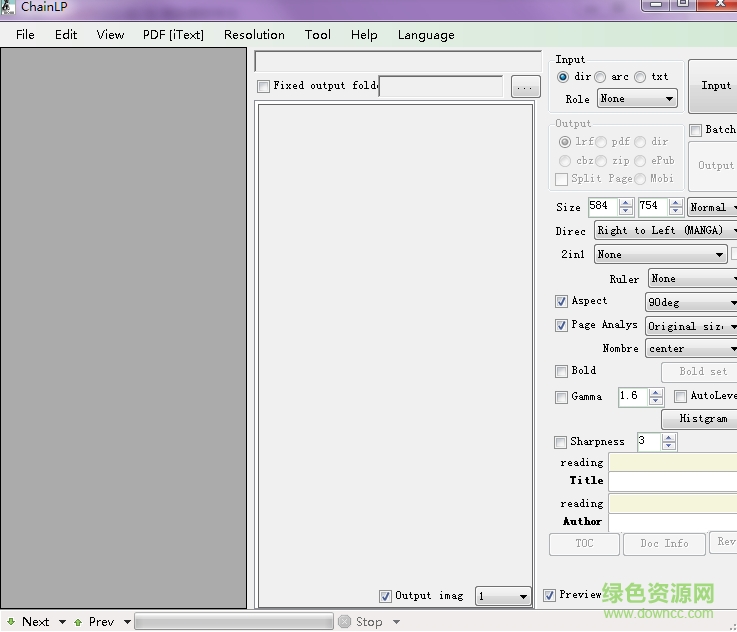Expand the Role dropdown

(637, 99)
